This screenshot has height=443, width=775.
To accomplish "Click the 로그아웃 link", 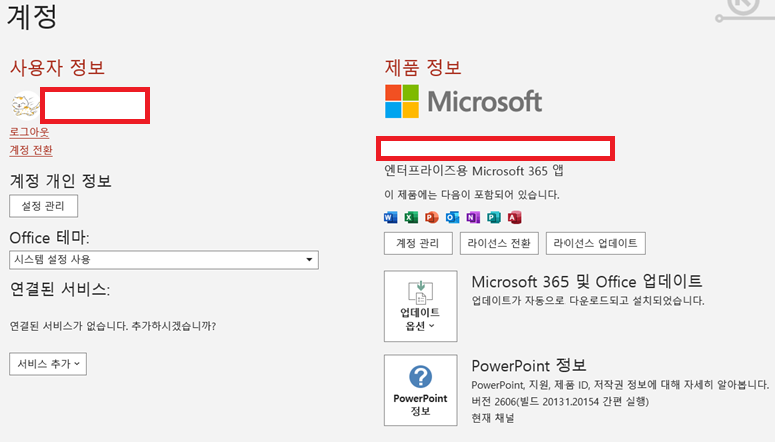I will point(30,133).
